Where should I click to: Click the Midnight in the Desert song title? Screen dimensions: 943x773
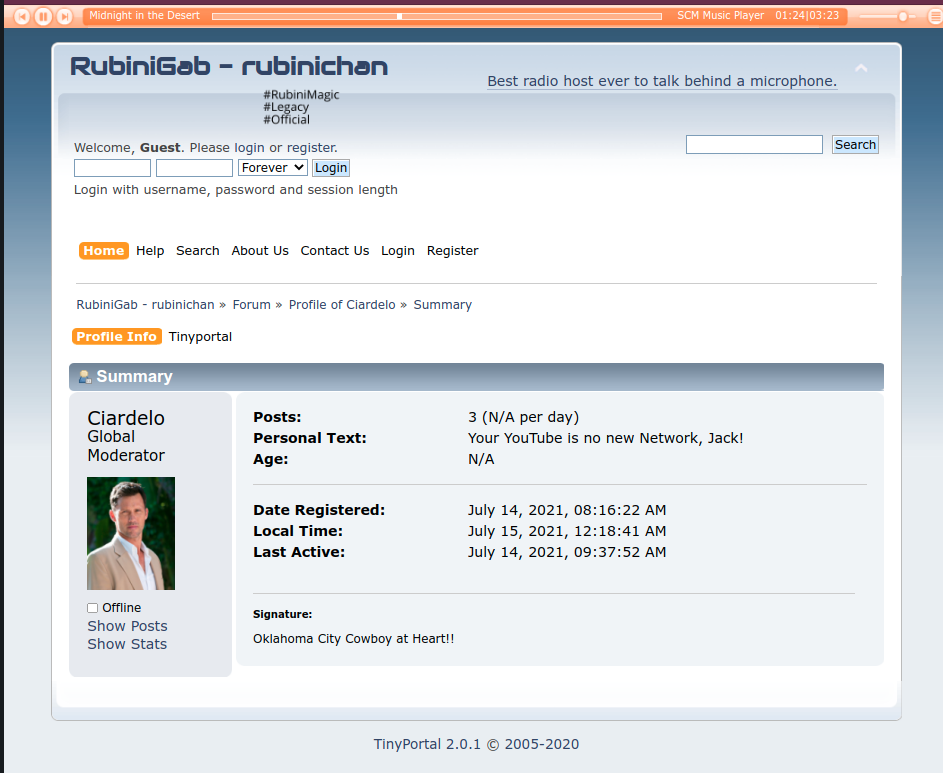click(x=144, y=16)
